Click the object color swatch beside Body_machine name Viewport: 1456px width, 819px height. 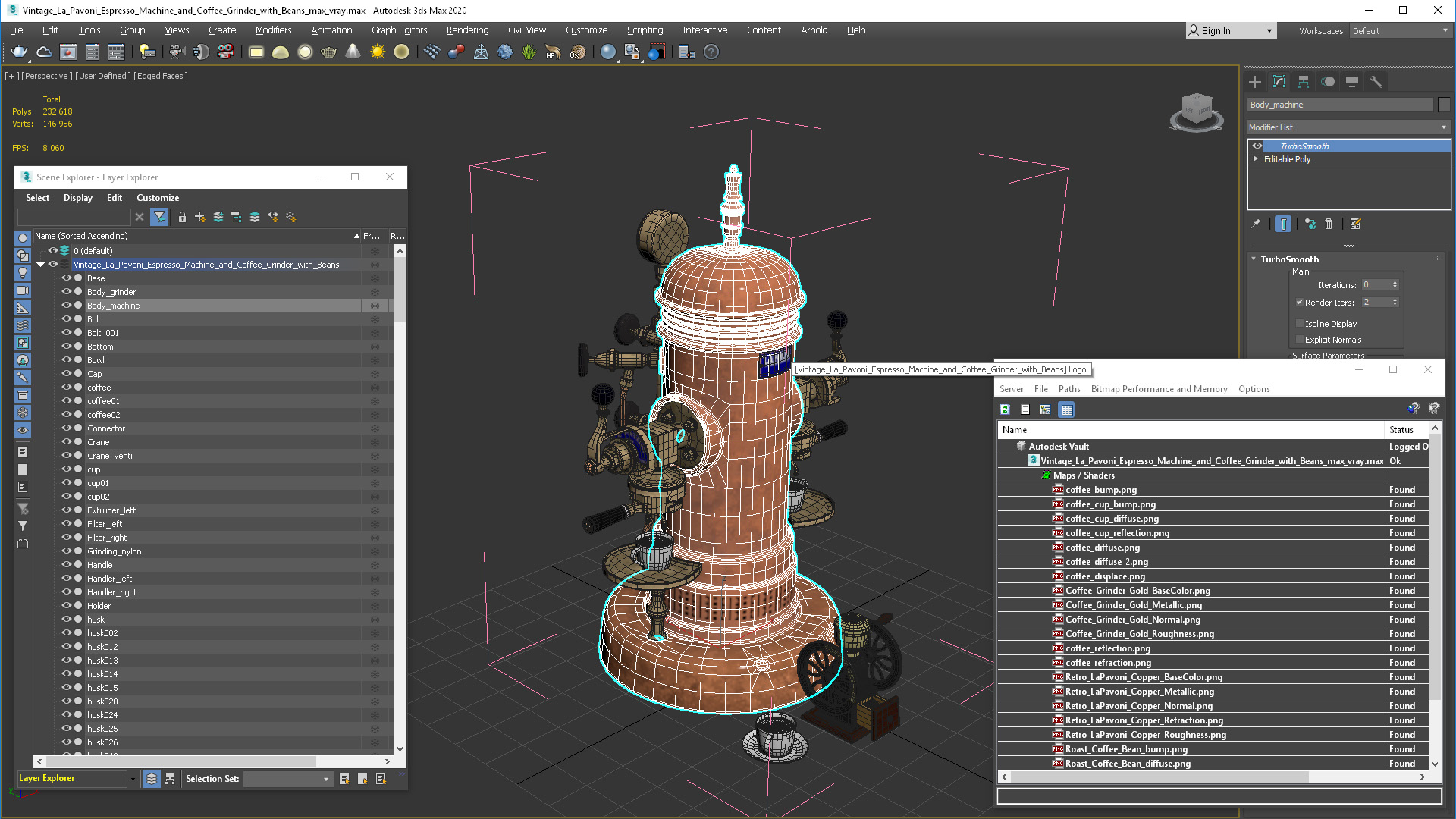point(1444,105)
